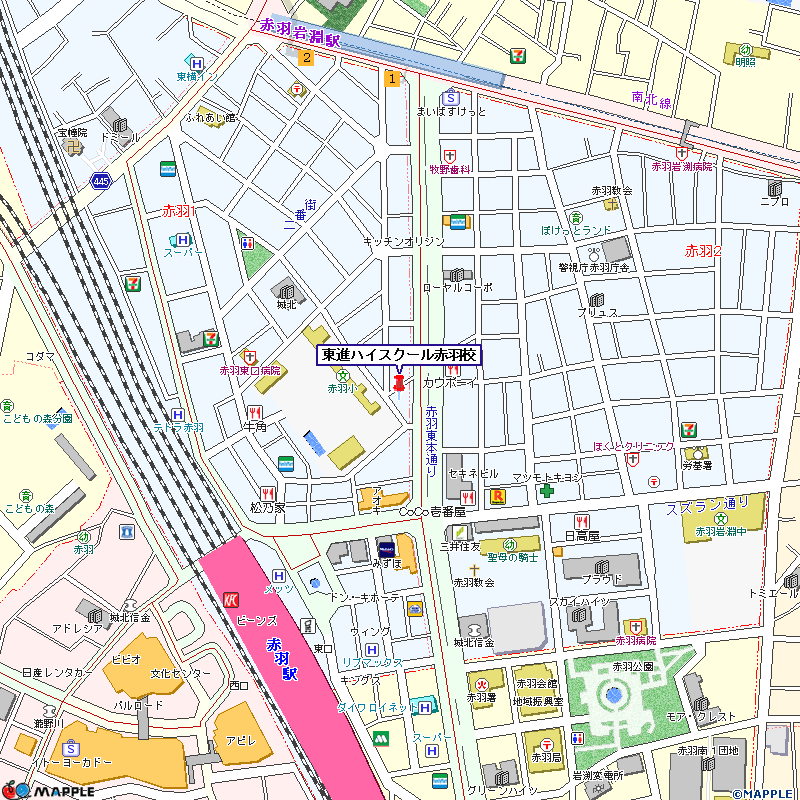Click the 赤羽病院 hospital icon

[x=635, y=627]
